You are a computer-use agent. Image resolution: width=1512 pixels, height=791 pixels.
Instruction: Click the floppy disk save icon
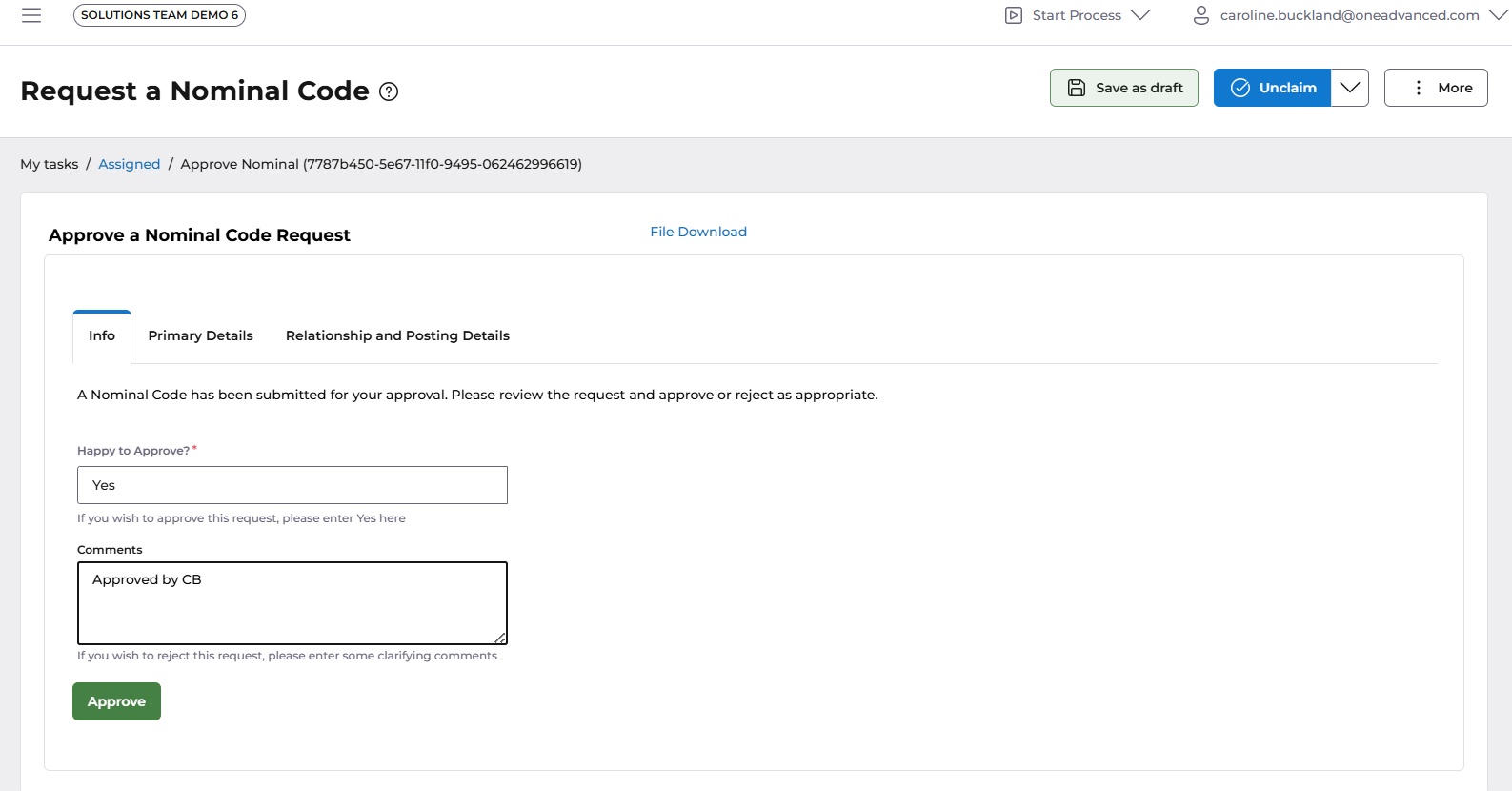click(1077, 88)
